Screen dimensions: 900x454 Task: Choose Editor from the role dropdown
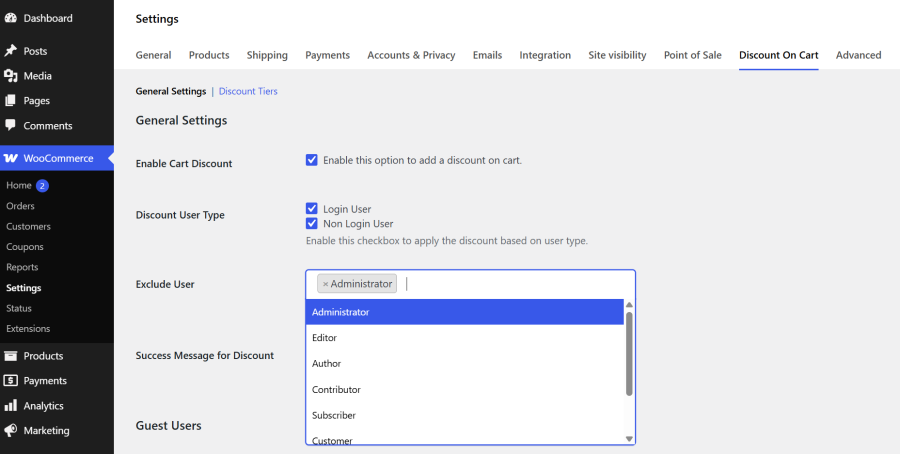coord(464,337)
